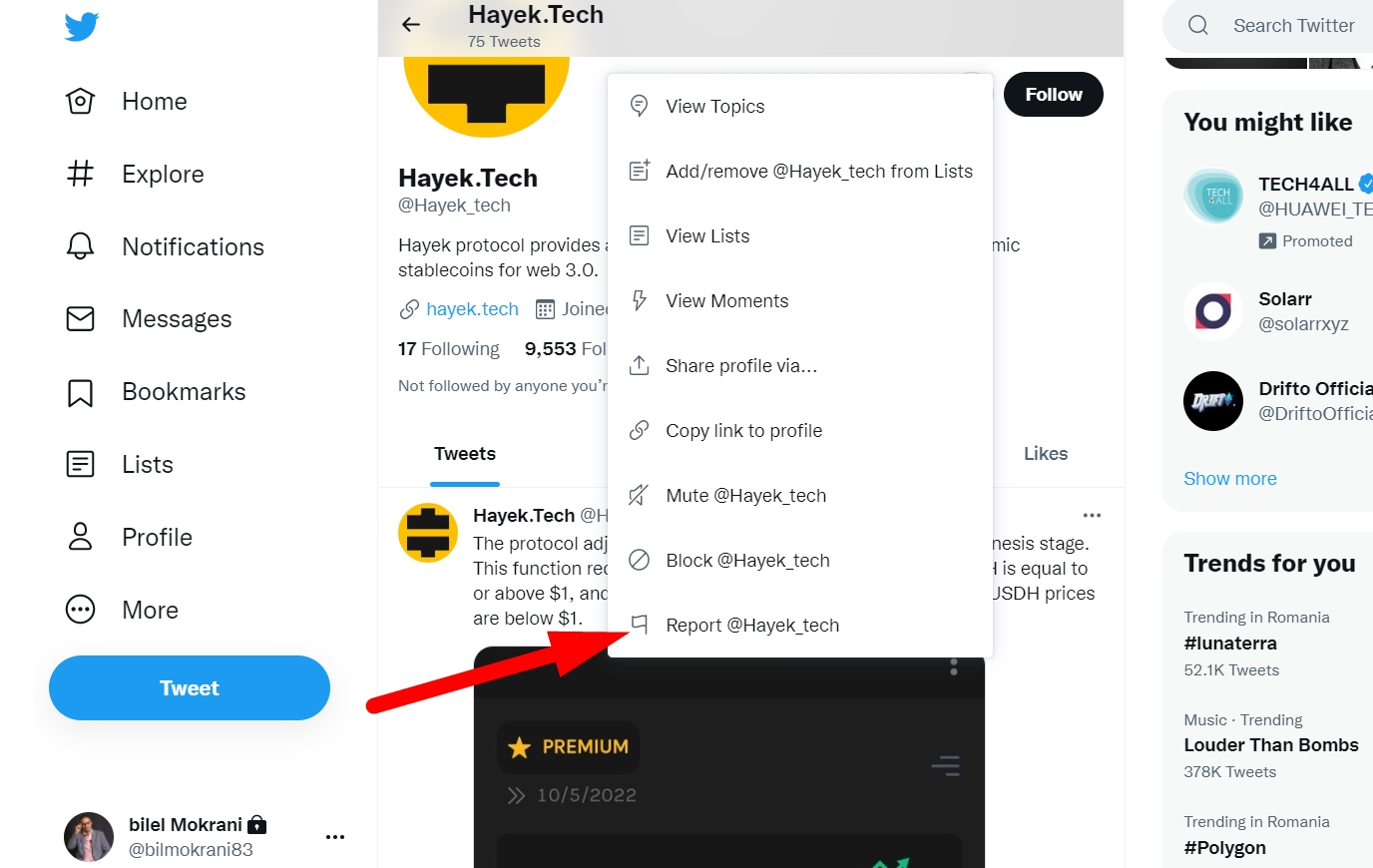
Task: Choose Copy link to profile
Action: pos(800,431)
